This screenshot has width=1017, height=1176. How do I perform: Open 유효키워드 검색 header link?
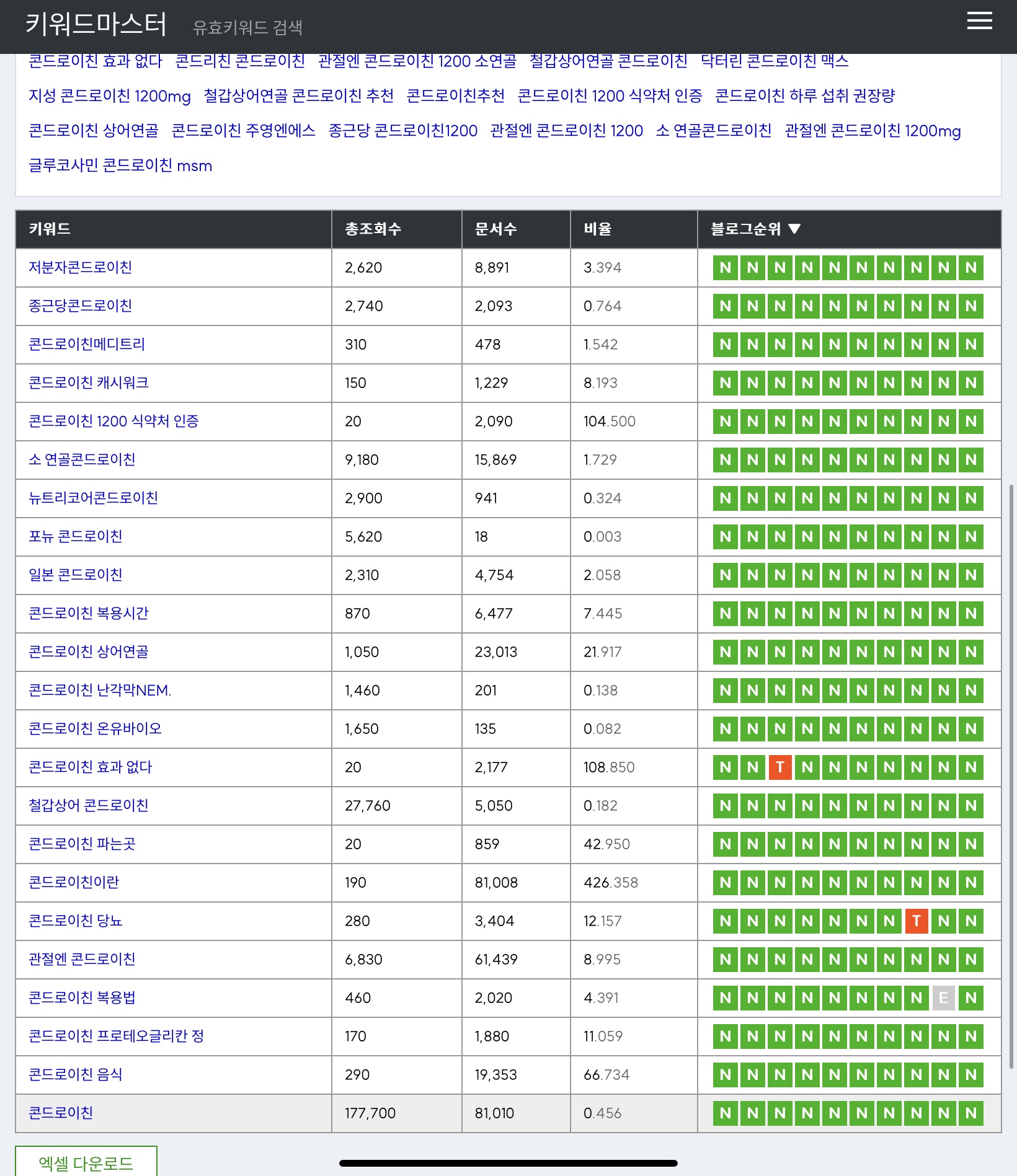coord(247,27)
